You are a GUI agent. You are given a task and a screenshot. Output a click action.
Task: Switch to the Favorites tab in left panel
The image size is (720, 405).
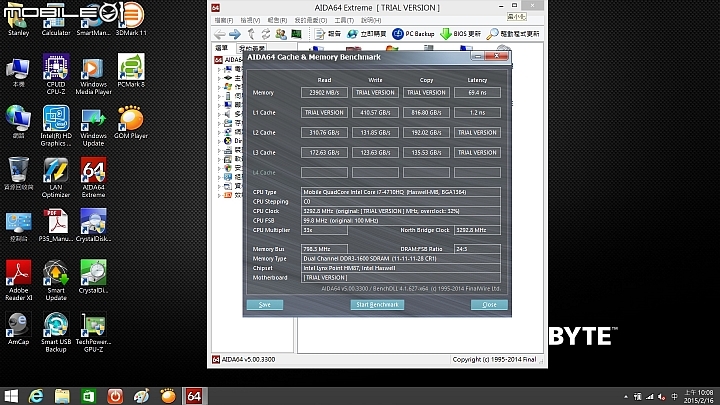coord(251,48)
